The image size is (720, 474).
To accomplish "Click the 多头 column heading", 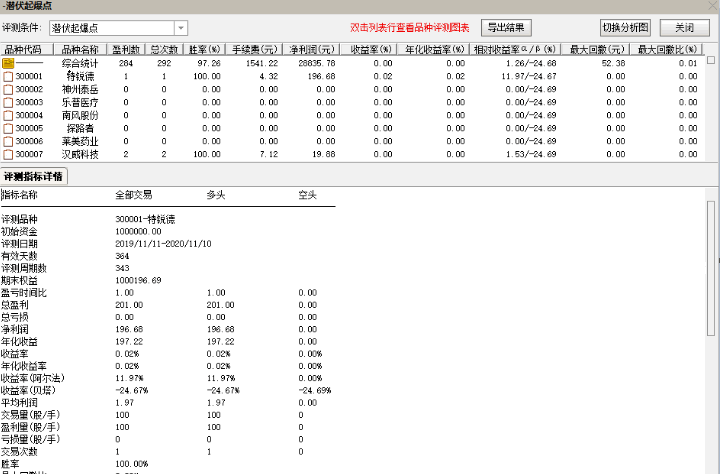I will [216, 195].
